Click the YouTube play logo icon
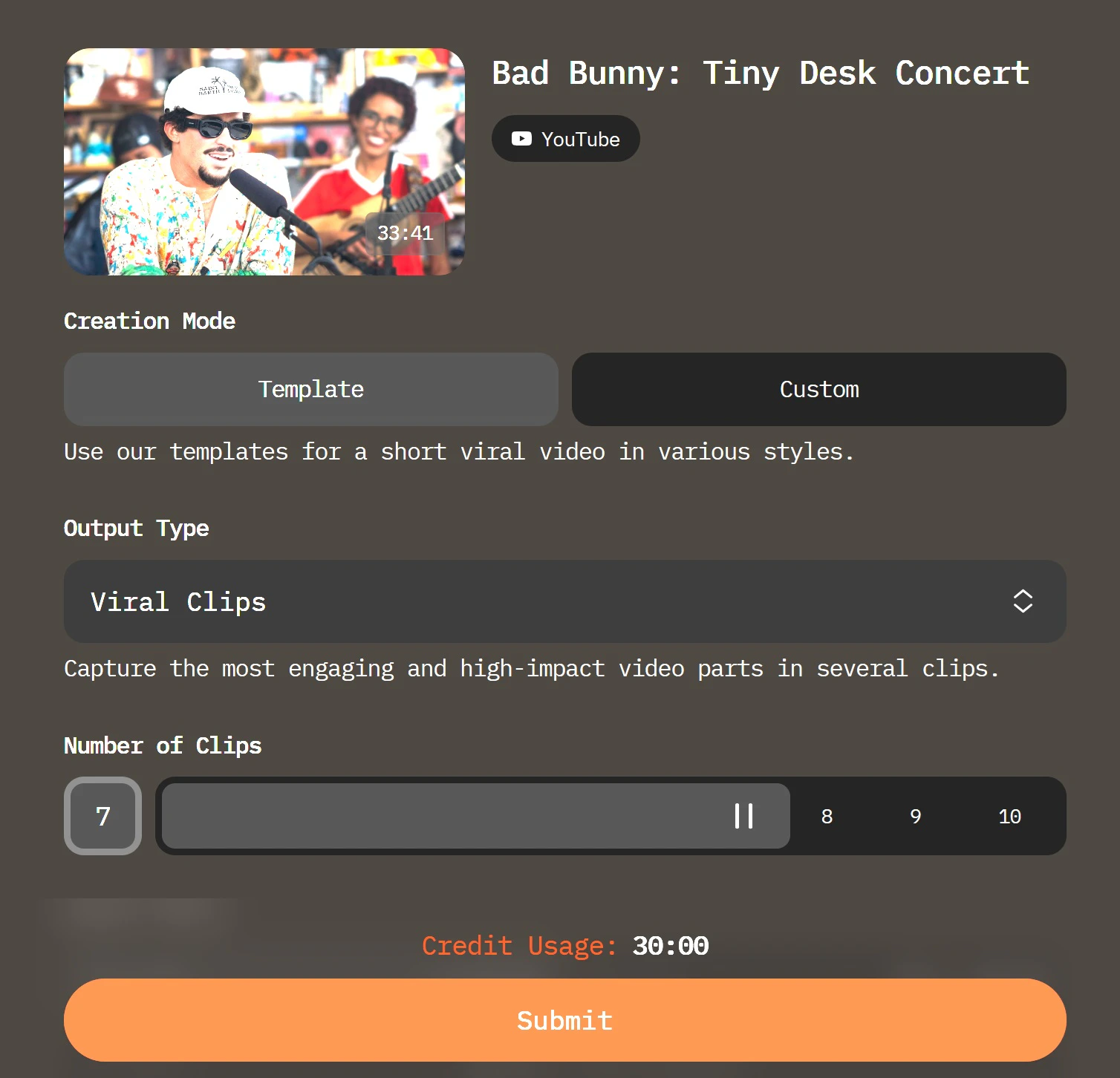Viewport: 1120px width, 1078px height. click(x=521, y=139)
